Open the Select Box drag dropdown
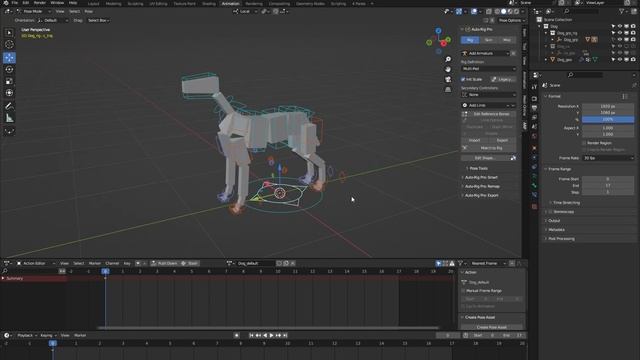Image resolution: width=640 pixels, height=360 pixels. tap(99, 20)
